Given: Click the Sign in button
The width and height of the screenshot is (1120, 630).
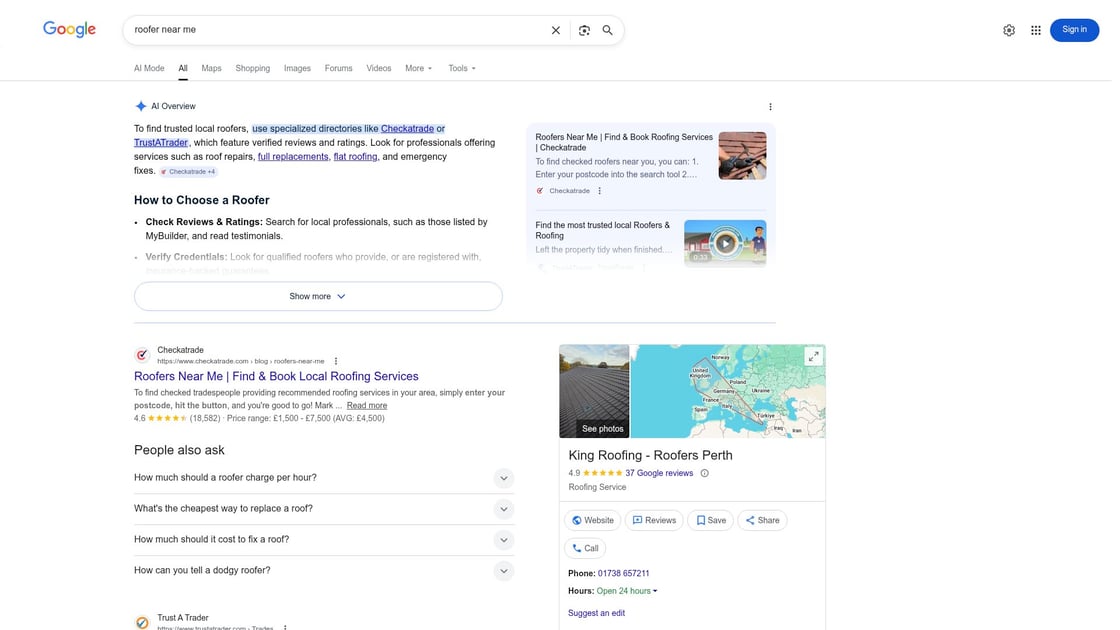Looking at the screenshot, I should [1074, 30].
